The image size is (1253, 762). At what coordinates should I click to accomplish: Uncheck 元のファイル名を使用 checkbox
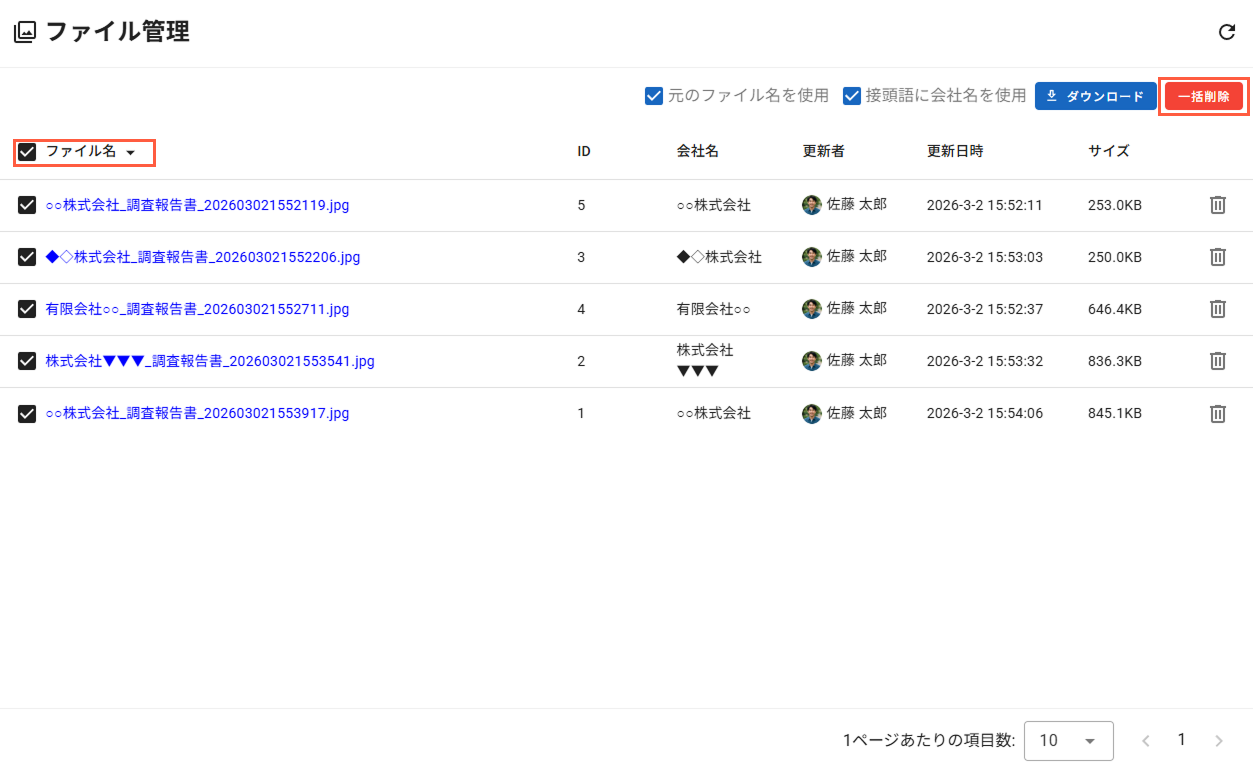point(654,96)
